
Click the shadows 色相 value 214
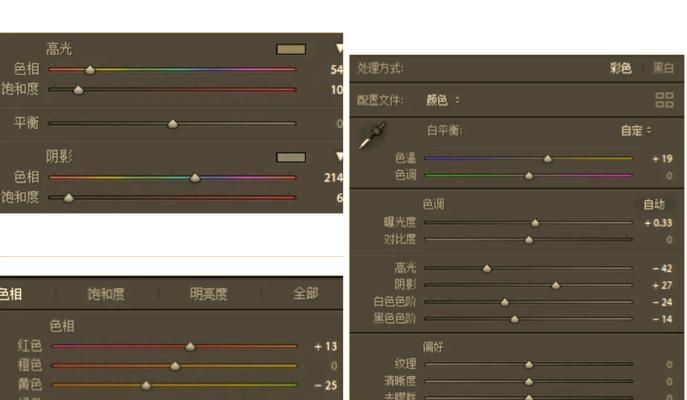(x=333, y=177)
